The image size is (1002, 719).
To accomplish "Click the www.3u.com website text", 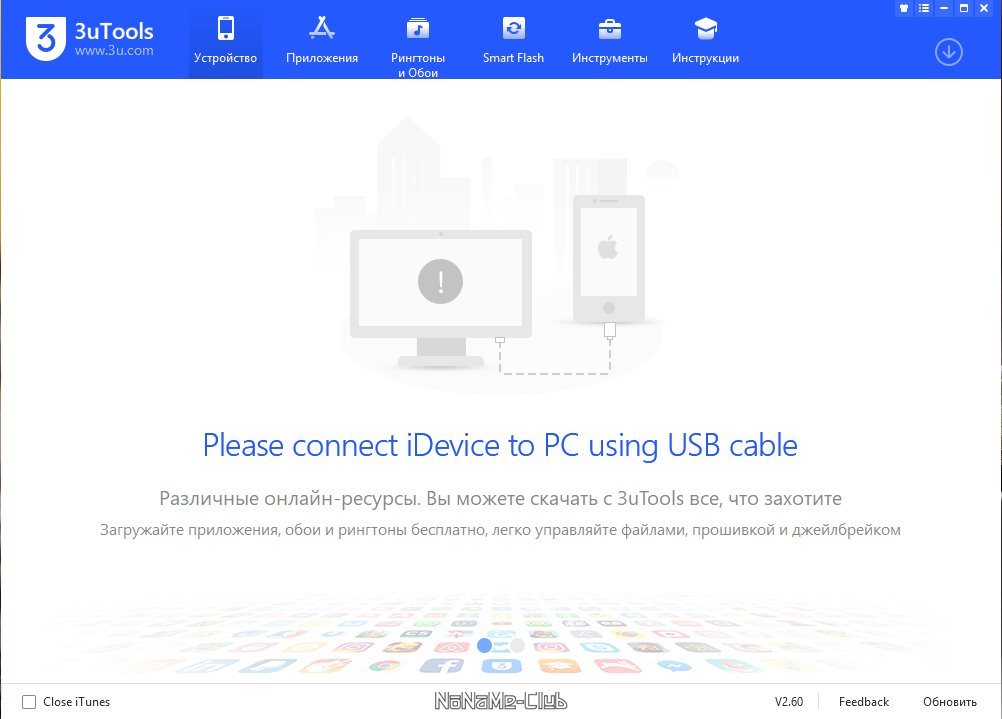I will 114,50.
